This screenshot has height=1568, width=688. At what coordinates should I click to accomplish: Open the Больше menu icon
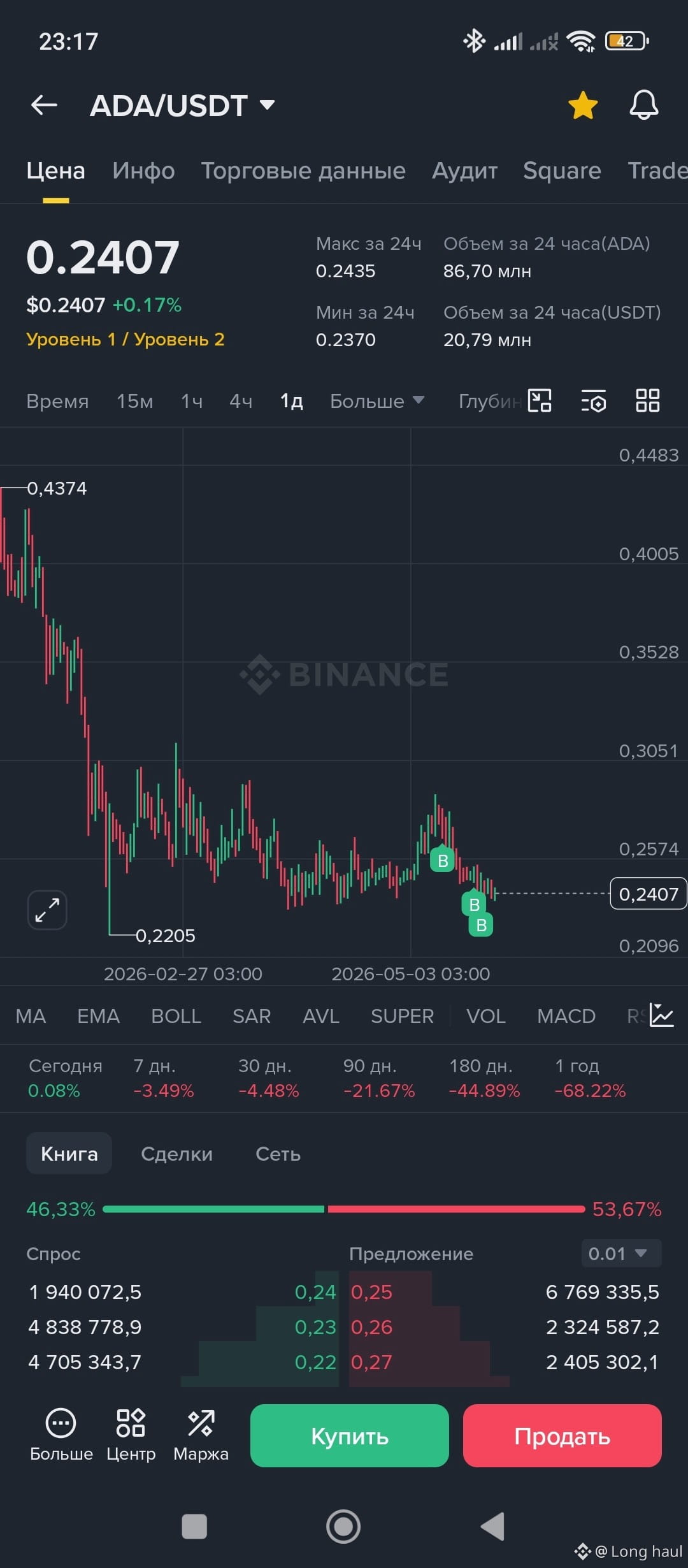click(61, 1435)
